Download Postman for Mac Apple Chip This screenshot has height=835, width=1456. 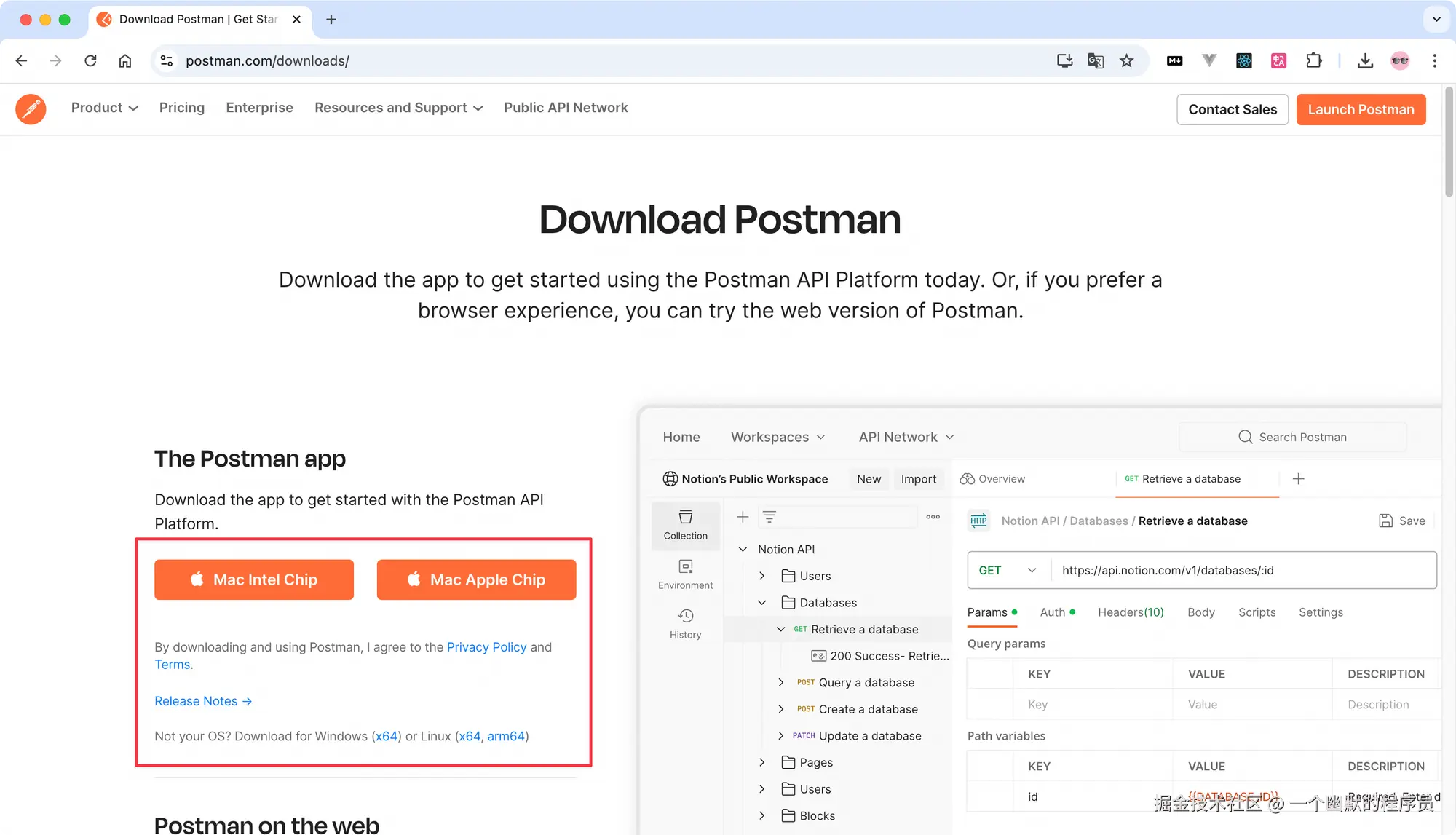tap(476, 579)
